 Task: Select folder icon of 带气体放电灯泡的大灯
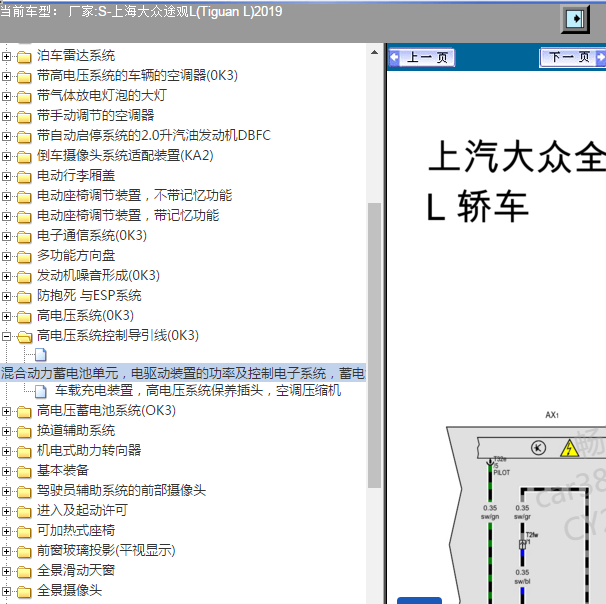click(24, 97)
